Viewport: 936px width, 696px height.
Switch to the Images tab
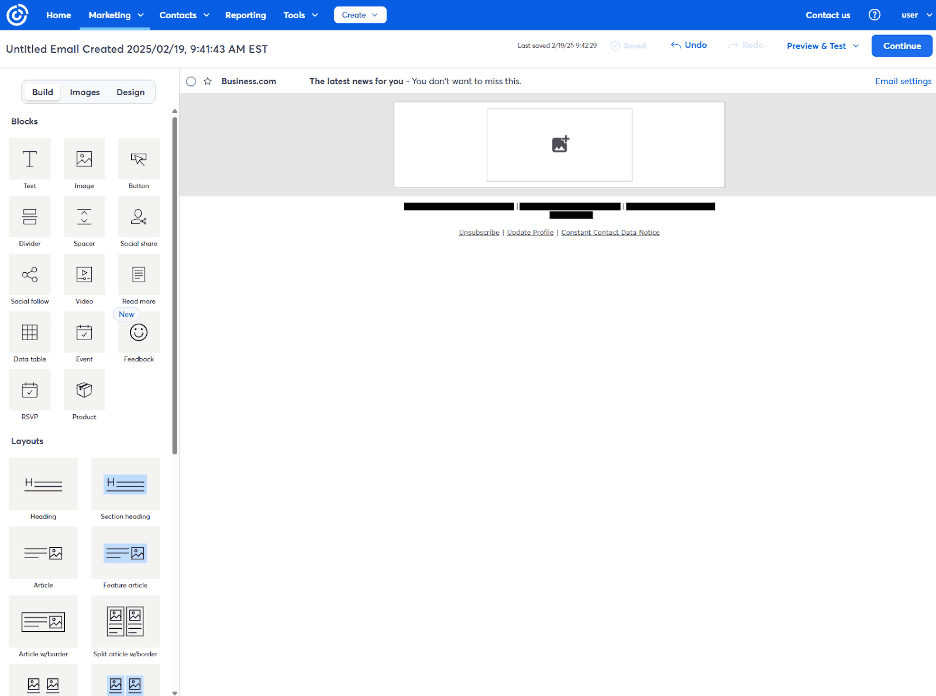tap(85, 92)
